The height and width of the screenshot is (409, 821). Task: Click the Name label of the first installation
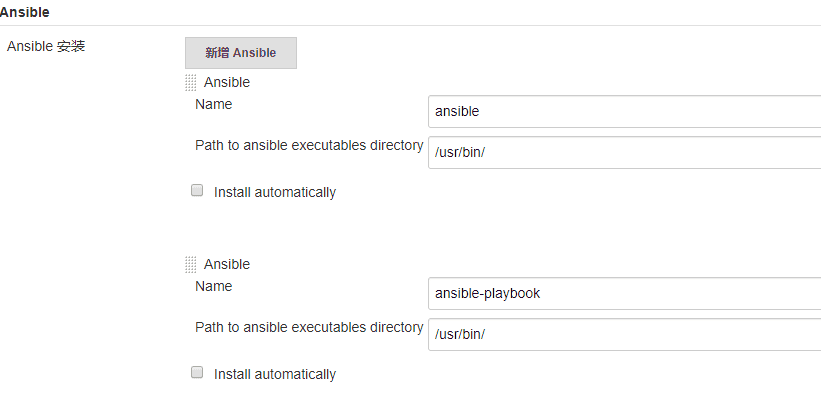[x=213, y=104]
